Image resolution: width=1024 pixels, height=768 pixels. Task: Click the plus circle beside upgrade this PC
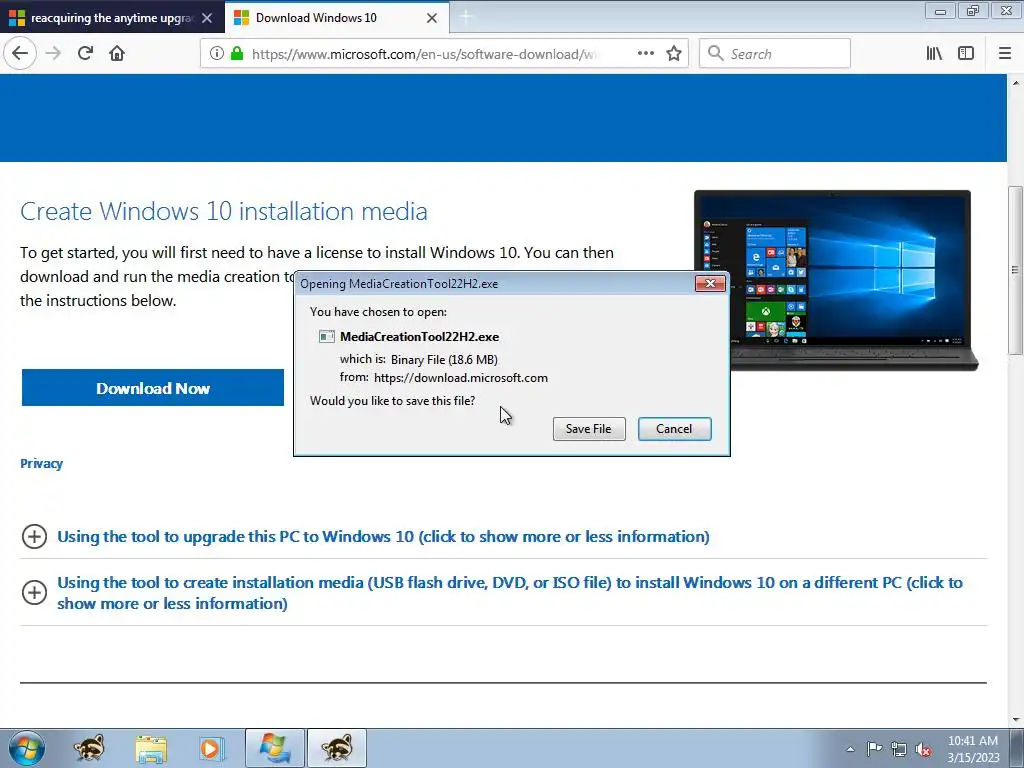click(x=35, y=537)
